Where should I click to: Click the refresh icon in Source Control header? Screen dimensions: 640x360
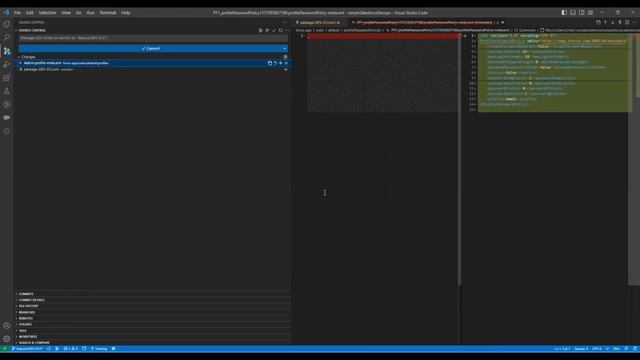281,30
